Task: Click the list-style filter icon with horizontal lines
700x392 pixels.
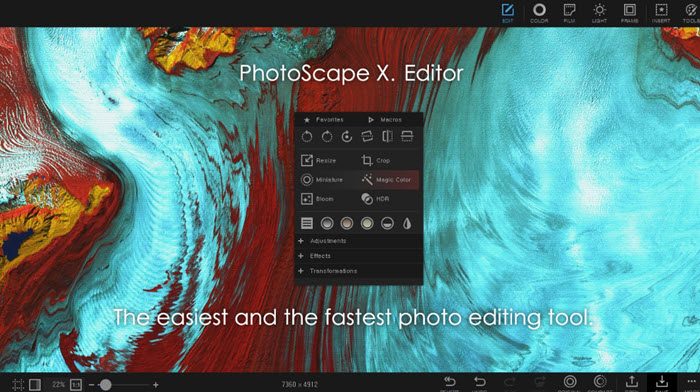Action: click(307, 223)
